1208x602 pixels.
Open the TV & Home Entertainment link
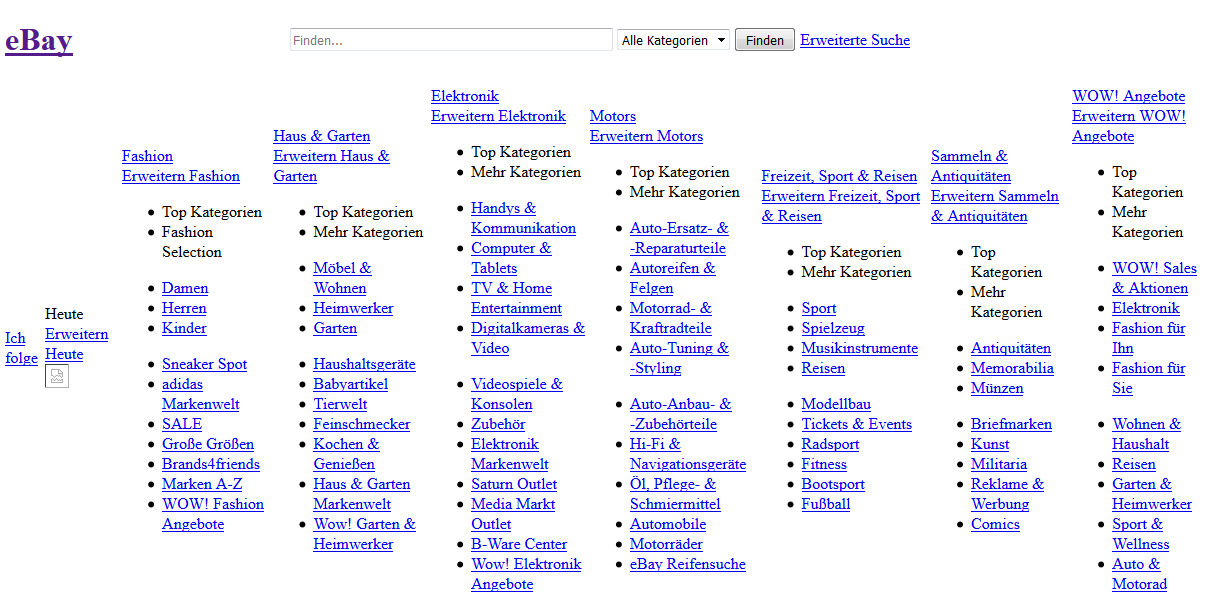(516, 298)
